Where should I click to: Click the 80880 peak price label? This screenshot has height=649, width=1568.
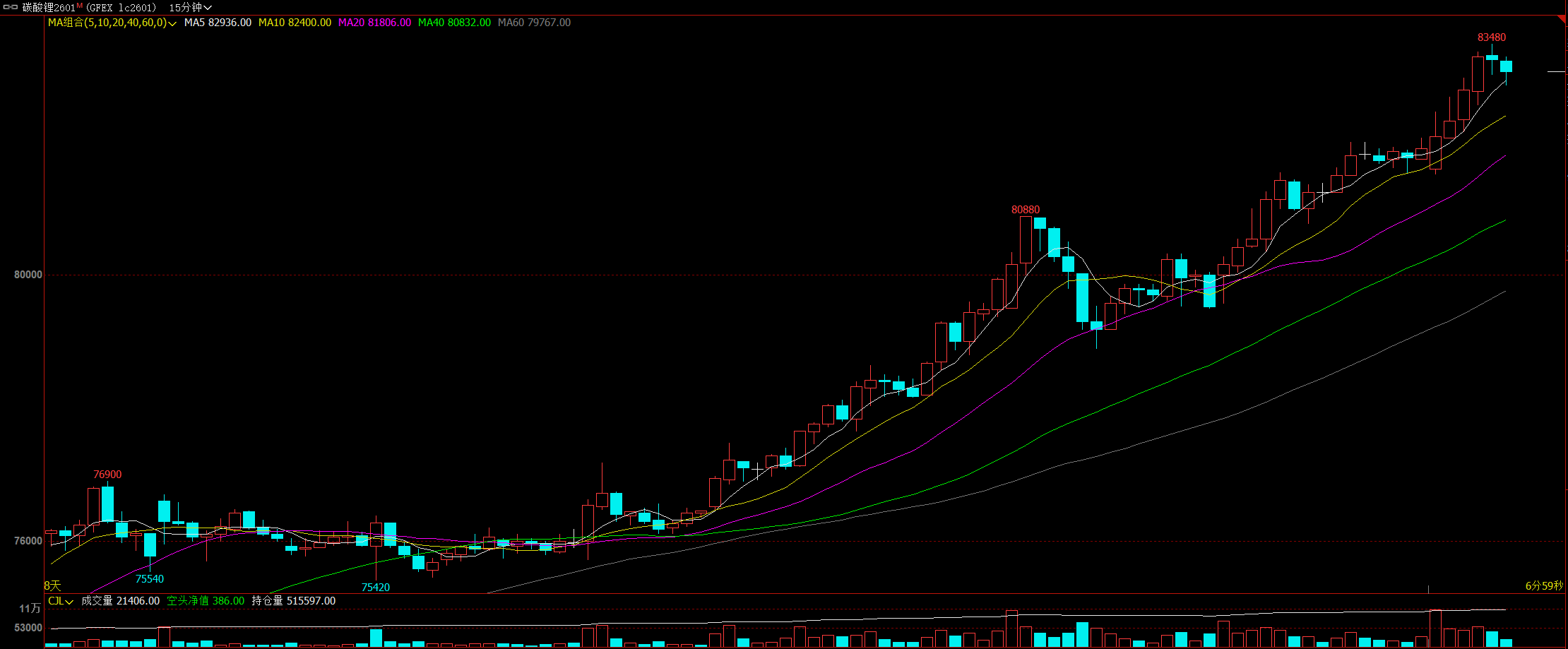pyautogui.click(x=1026, y=210)
